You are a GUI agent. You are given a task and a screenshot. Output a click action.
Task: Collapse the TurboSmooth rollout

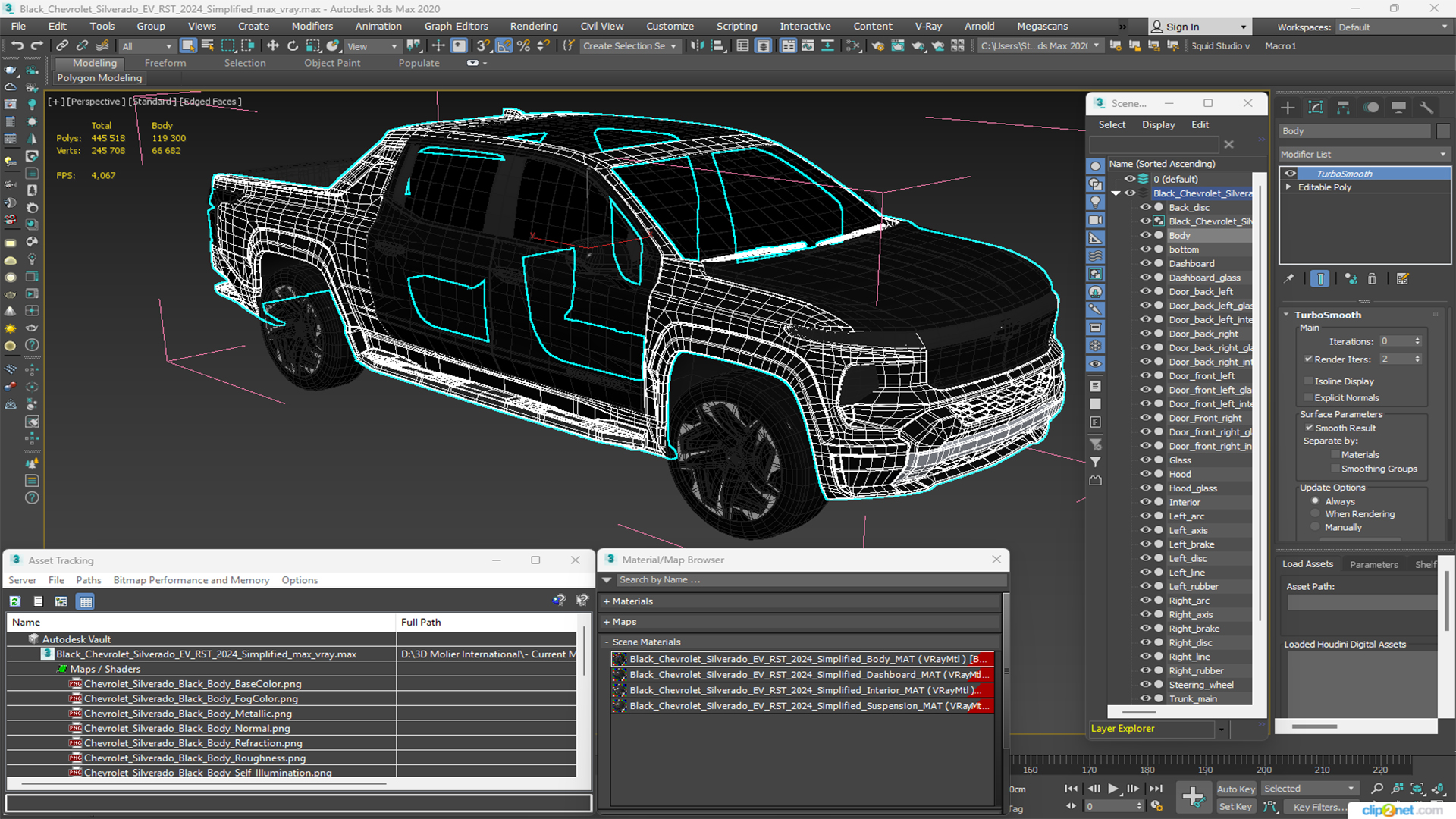tap(1287, 315)
